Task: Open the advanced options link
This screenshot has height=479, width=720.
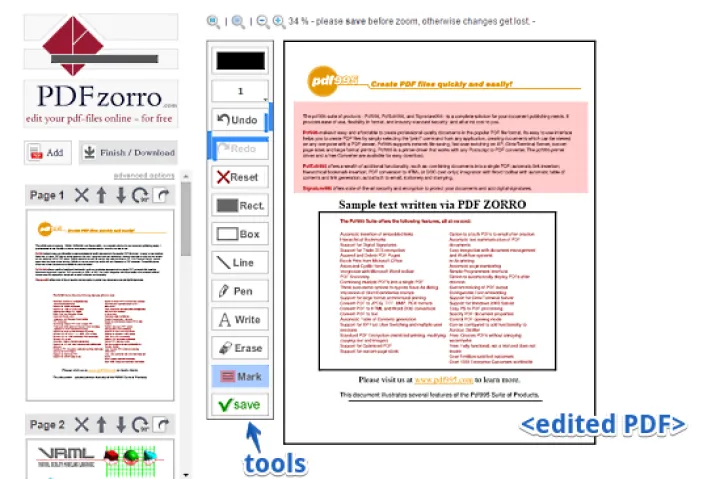Action: pos(144,175)
